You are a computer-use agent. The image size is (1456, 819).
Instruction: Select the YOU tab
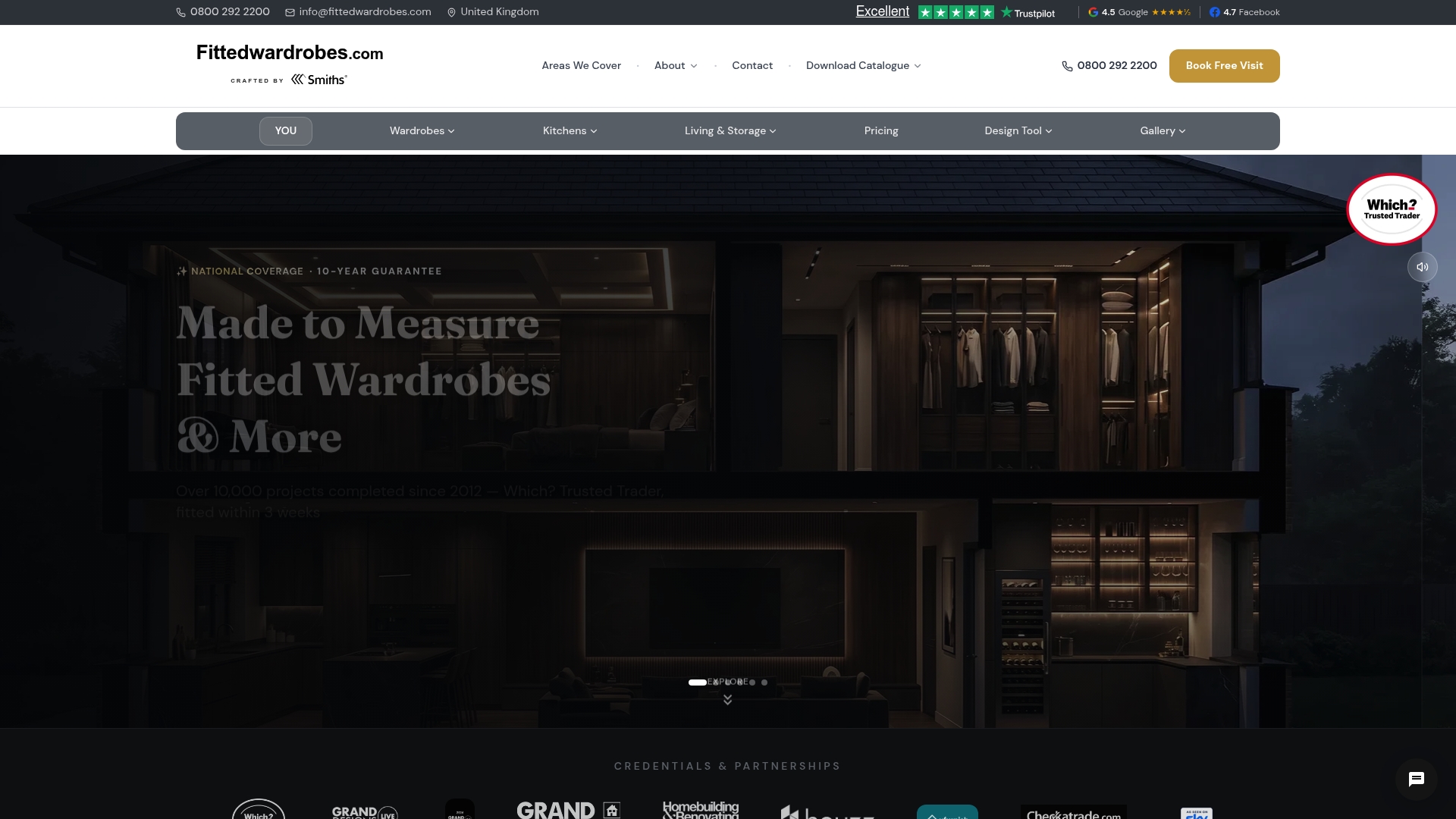(285, 131)
